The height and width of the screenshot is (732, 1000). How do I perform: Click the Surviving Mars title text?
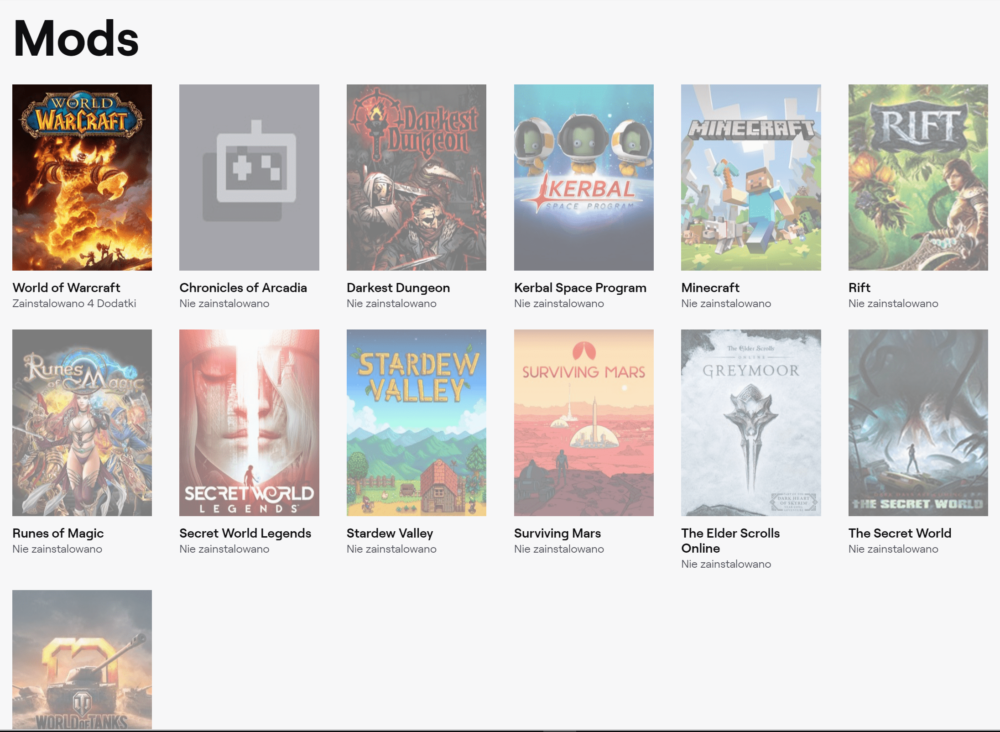point(557,533)
